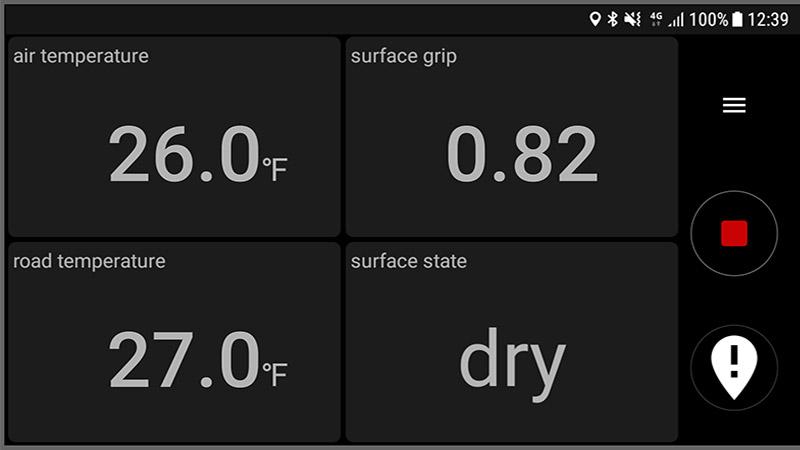This screenshot has height=450, width=800.
Task: Tap the location pin status icon
Action: [x=594, y=19]
